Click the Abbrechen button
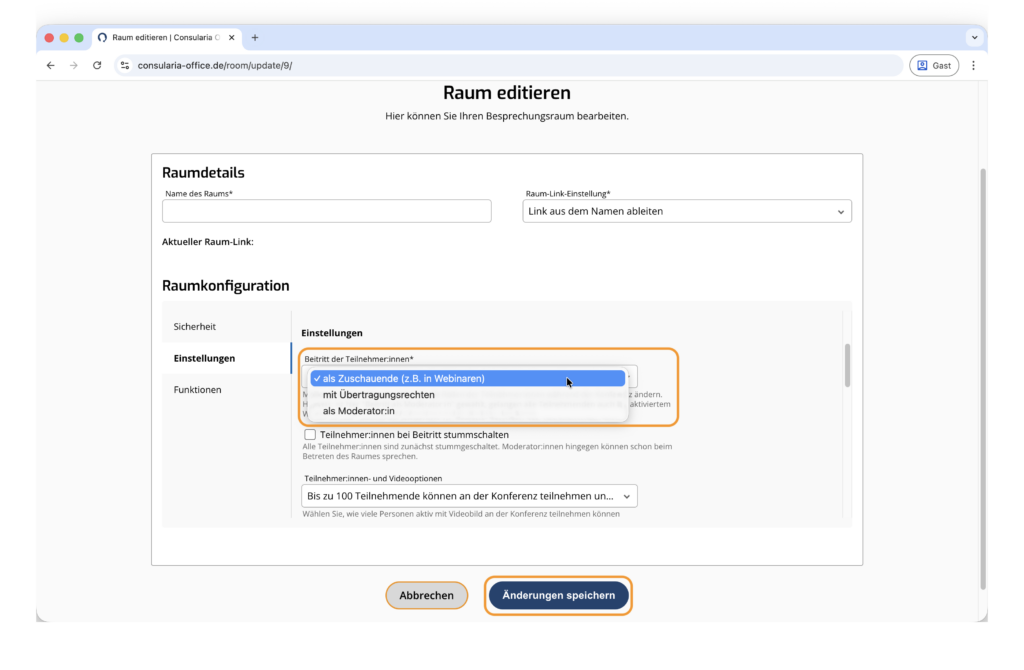Viewport: 1024px width, 670px height. click(x=426, y=595)
